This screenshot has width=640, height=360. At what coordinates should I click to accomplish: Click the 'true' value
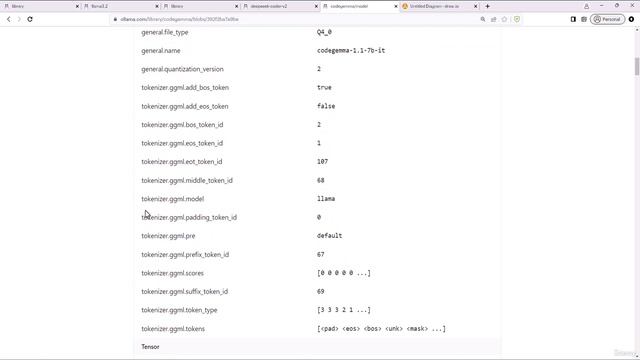tap(324, 87)
